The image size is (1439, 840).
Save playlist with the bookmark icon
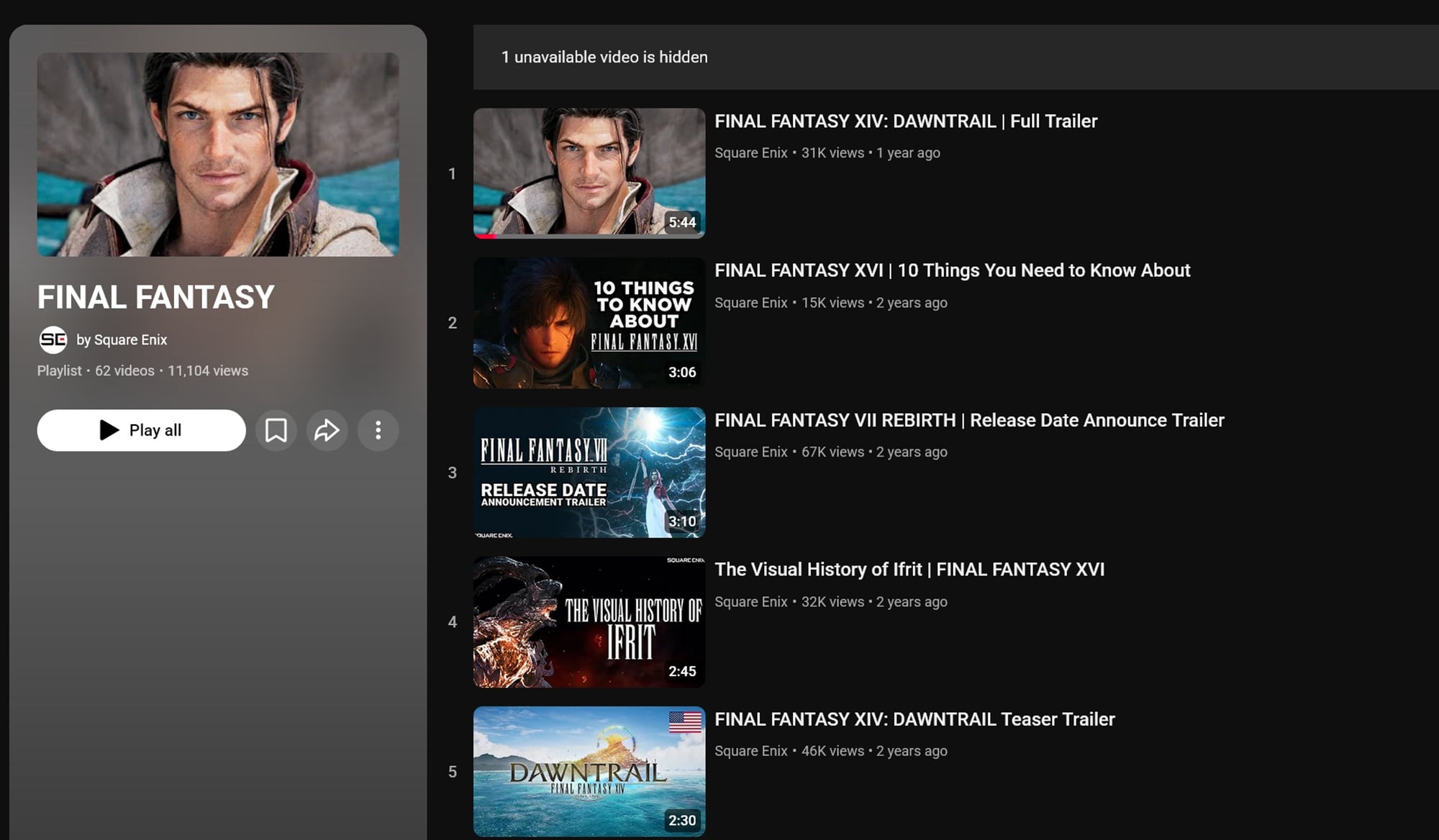coord(276,430)
